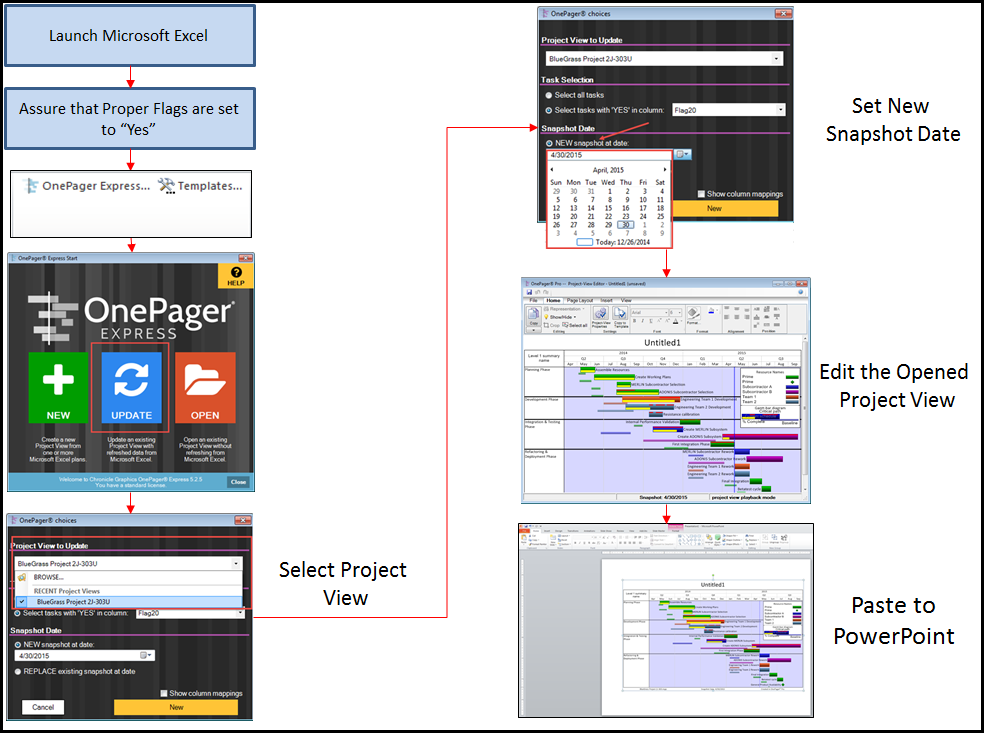Screen dimensions: 984x733
Task: Select the Home tab in Project-View Editor
Action: point(555,301)
